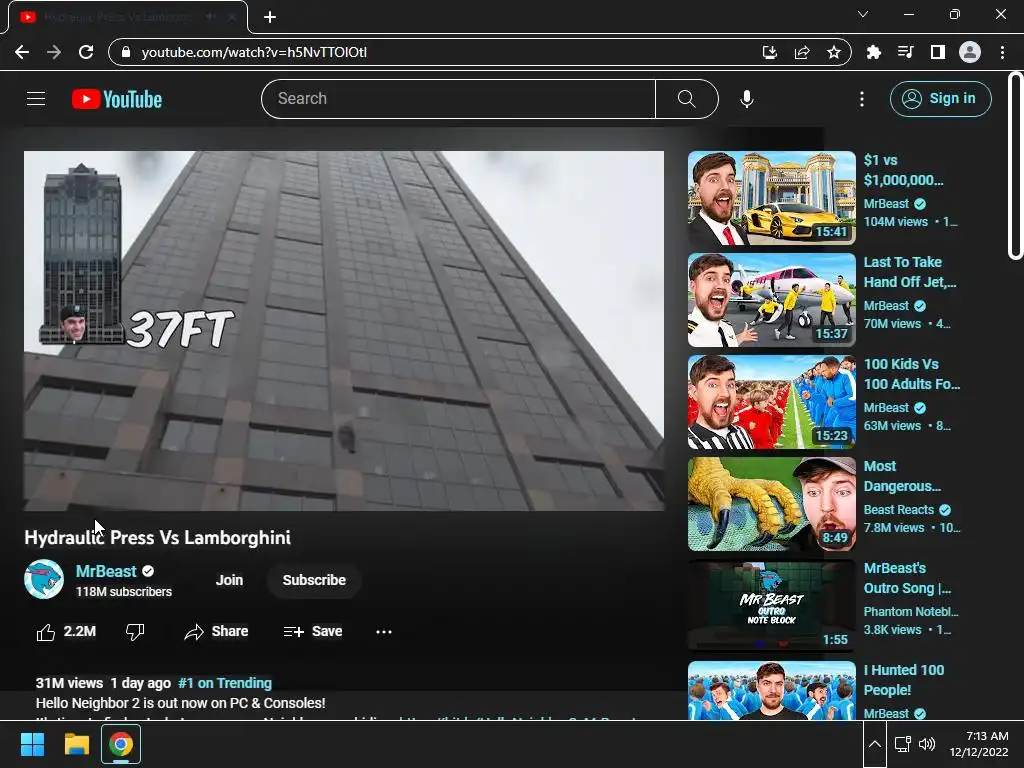
Task: Show hidden system tray icons chevron
Action: tap(874, 744)
